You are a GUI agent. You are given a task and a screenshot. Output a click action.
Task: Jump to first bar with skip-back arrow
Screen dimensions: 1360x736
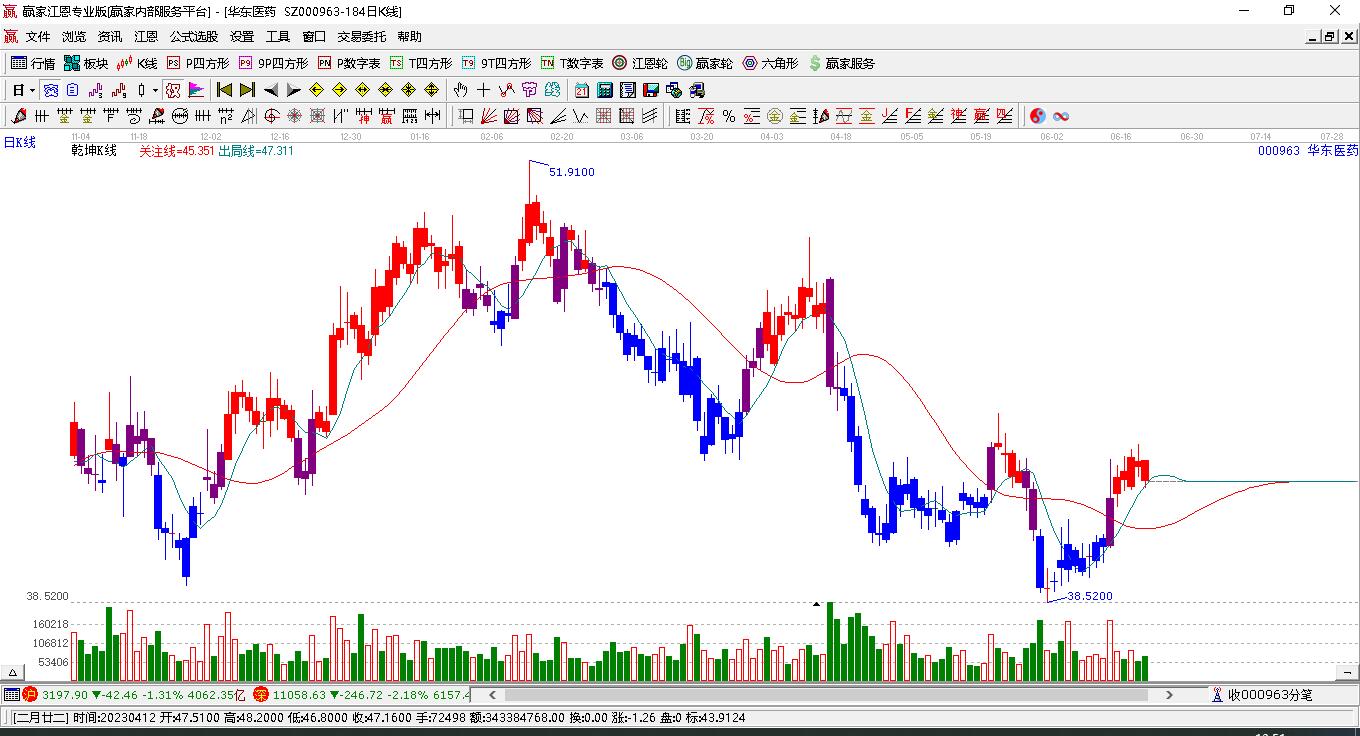coord(224,90)
